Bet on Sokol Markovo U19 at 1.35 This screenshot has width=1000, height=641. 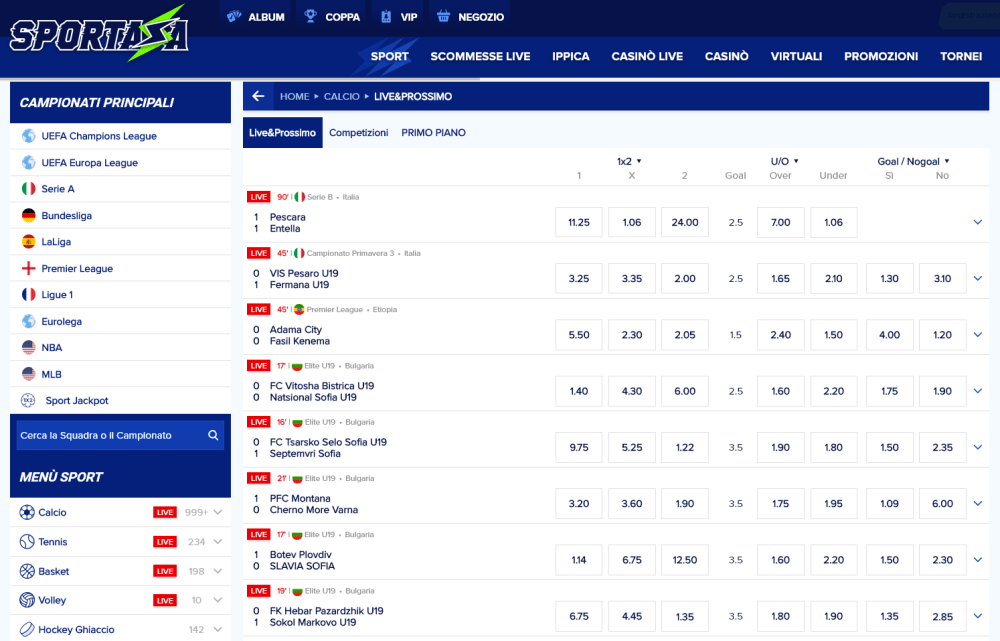685,616
